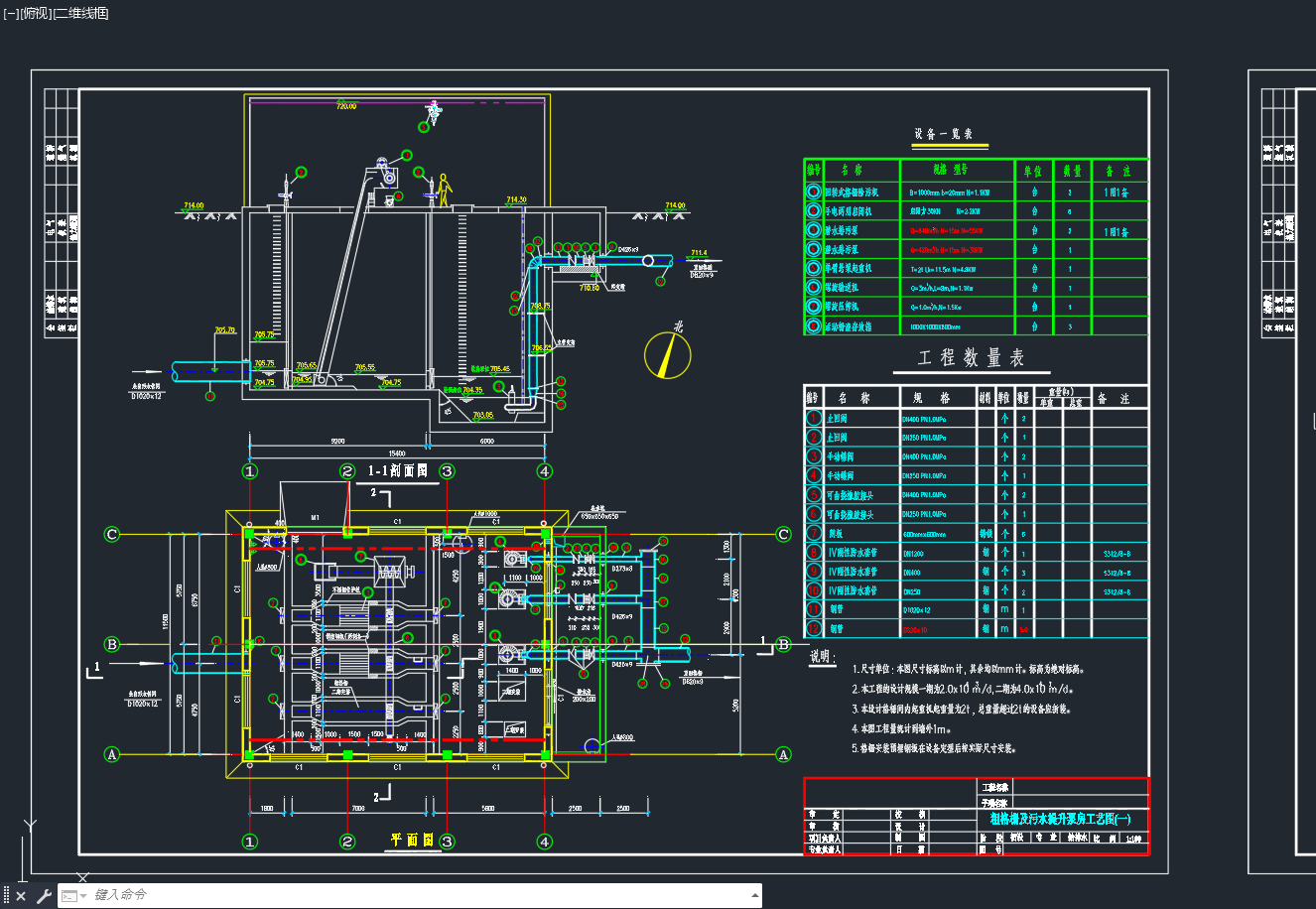Click the 711.4 elevation label

(x=699, y=253)
